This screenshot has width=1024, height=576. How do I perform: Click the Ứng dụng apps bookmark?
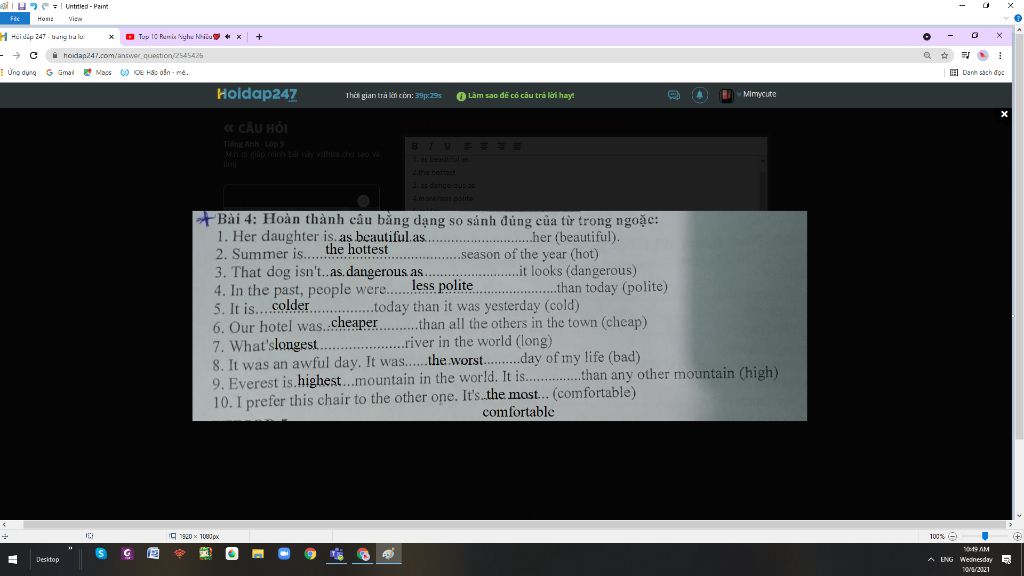pos(19,72)
